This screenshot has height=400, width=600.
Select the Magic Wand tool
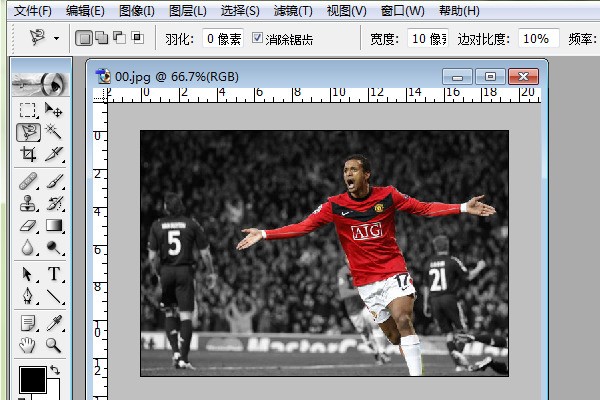click(x=54, y=132)
